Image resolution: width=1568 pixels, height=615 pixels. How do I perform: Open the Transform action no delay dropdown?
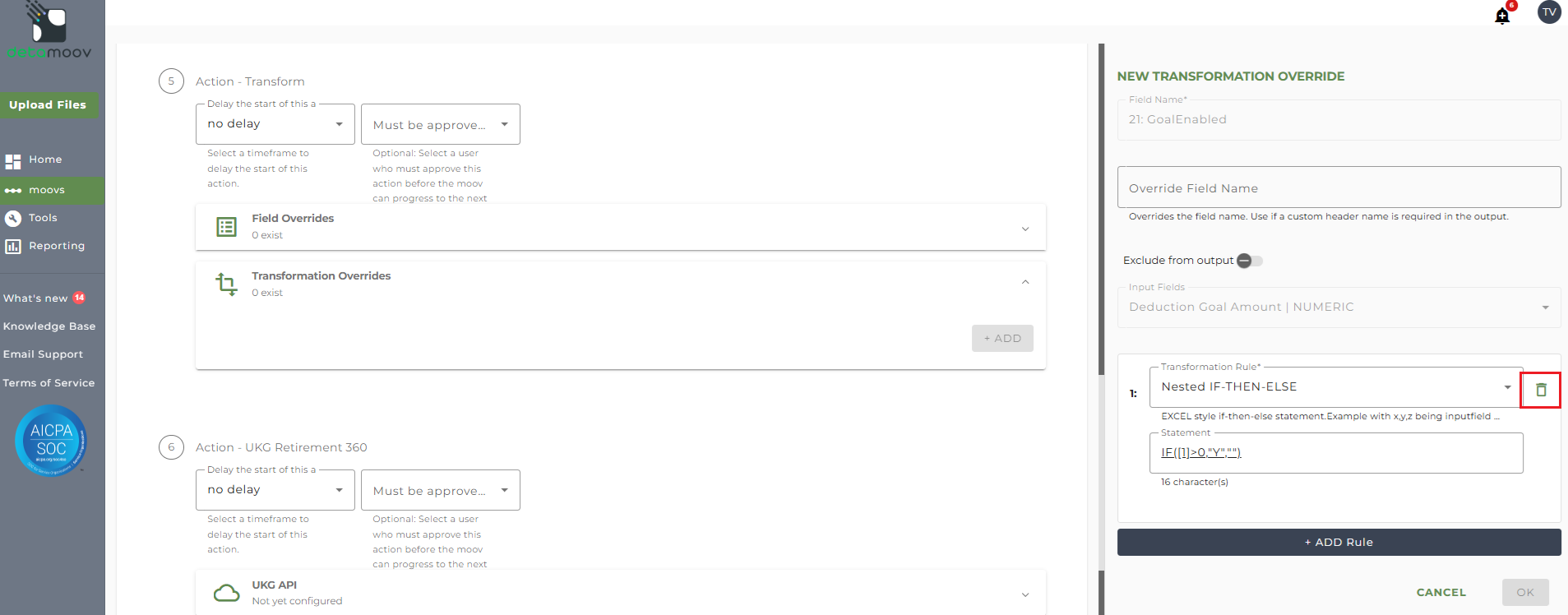tap(275, 124)
